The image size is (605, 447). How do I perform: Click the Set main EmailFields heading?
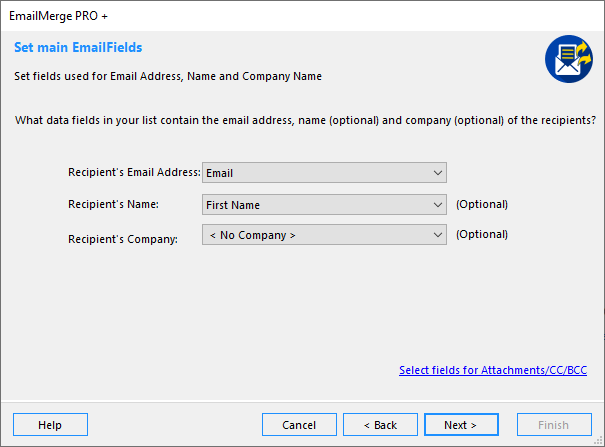(78, 47)
